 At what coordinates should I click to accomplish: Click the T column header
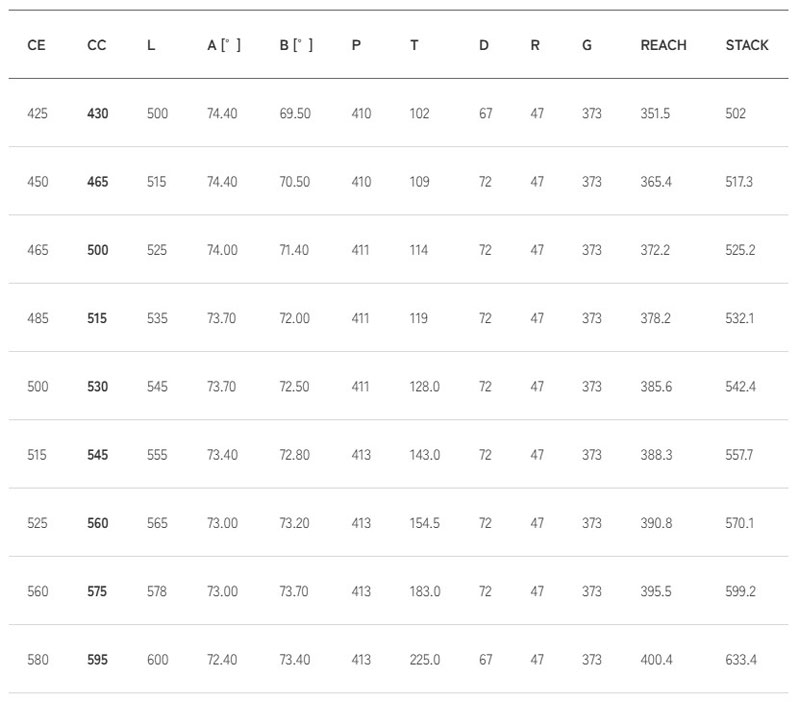click(414, 45)
